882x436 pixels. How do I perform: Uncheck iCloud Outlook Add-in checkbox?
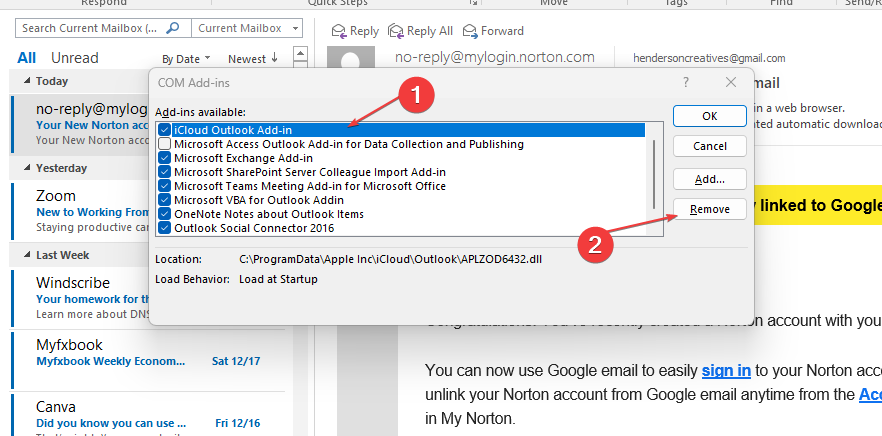tap(165, 130)
